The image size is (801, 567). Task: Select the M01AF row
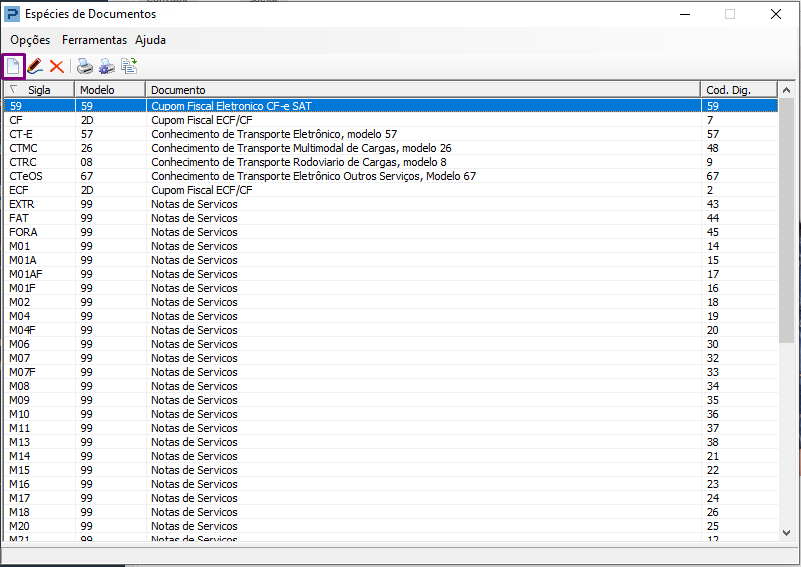(391, 274)
